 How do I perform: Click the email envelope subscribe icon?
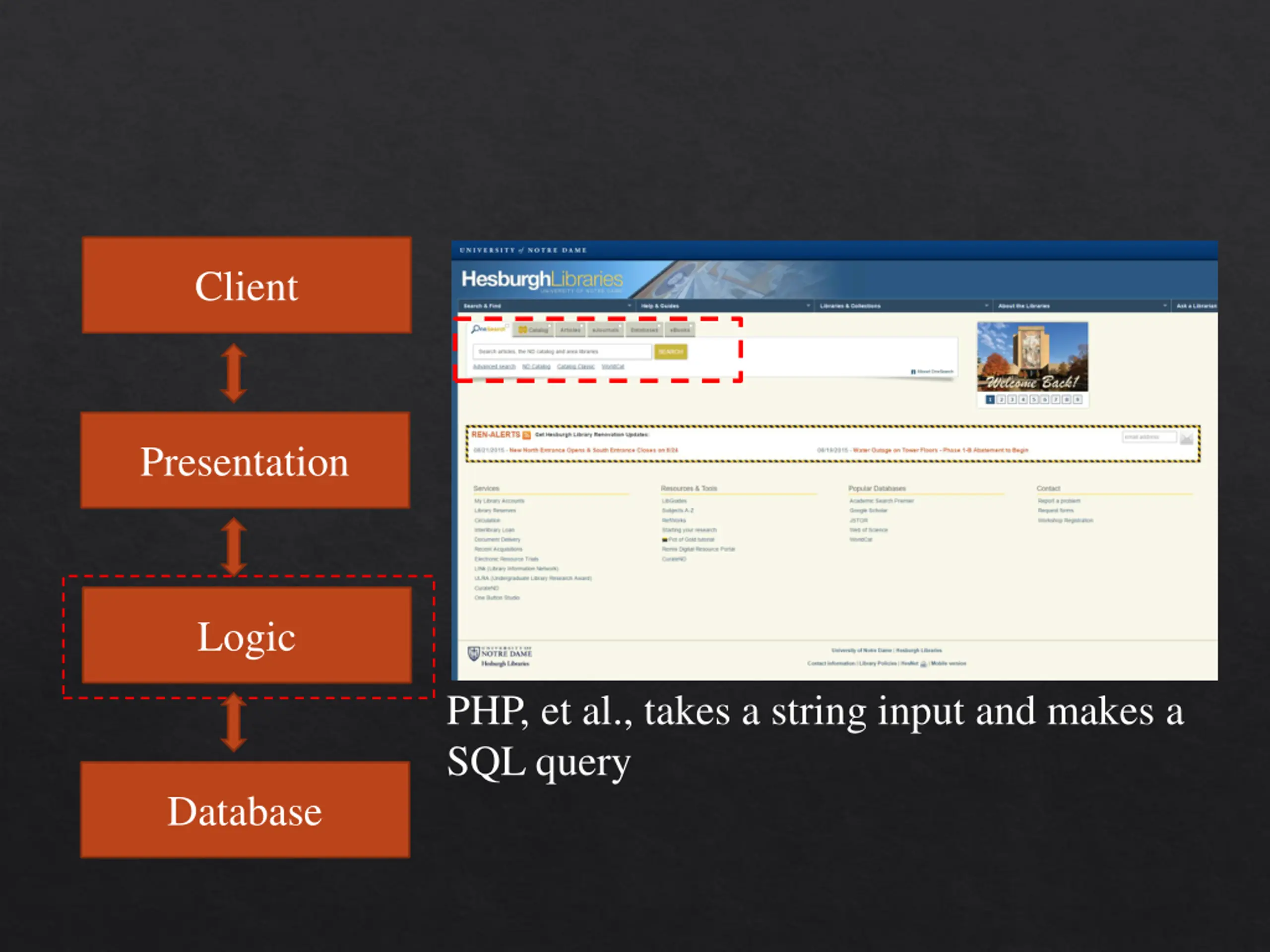1187,439
